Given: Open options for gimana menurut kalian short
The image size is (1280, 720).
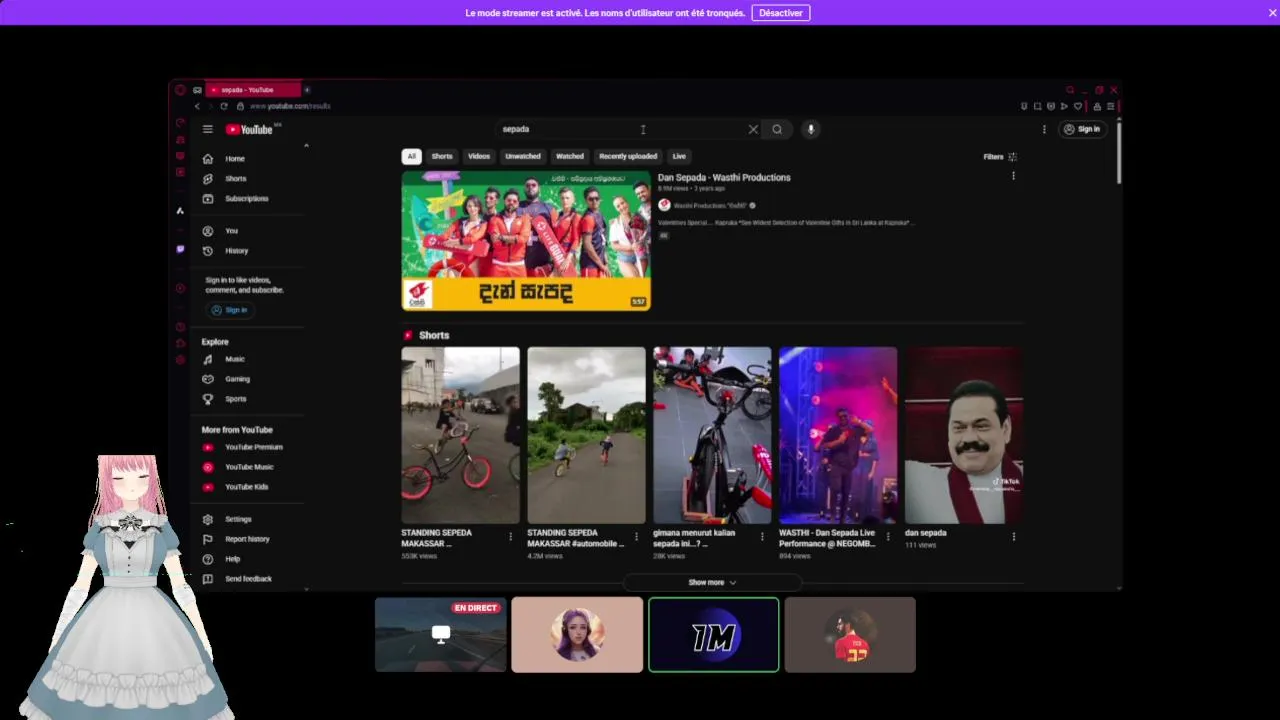Looking at the screenshot, I should [x=762, y=537].
